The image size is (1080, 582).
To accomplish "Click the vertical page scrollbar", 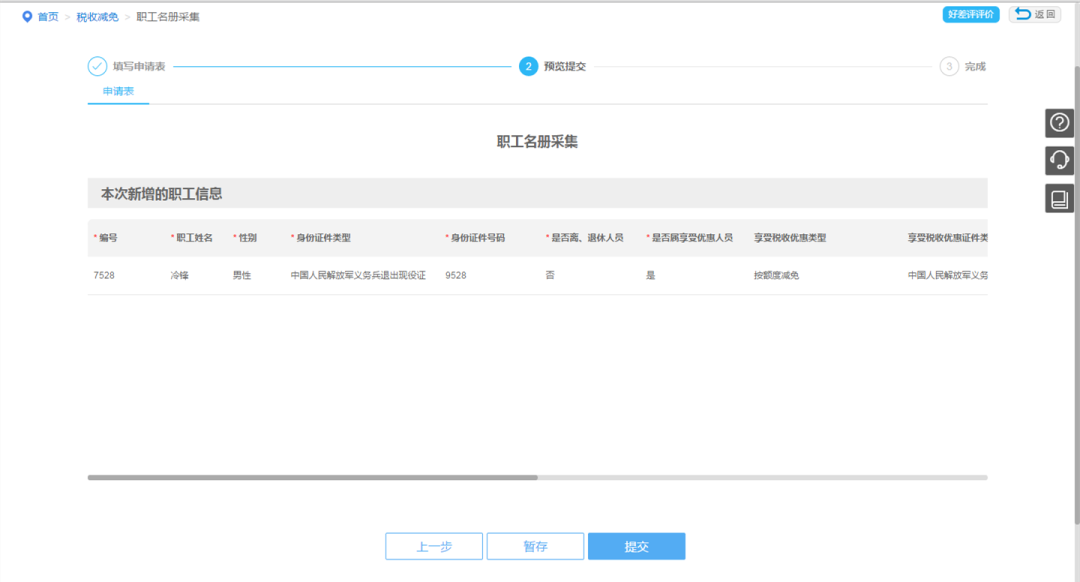I will [1076, 296].
